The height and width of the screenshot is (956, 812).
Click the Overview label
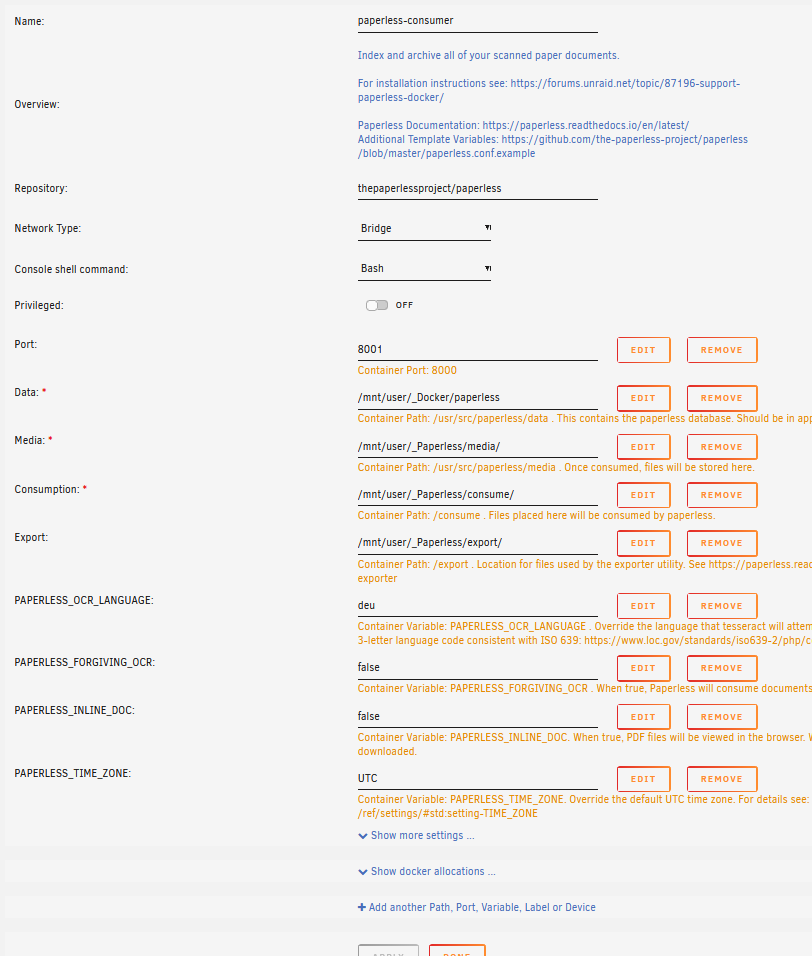(37, 104)
